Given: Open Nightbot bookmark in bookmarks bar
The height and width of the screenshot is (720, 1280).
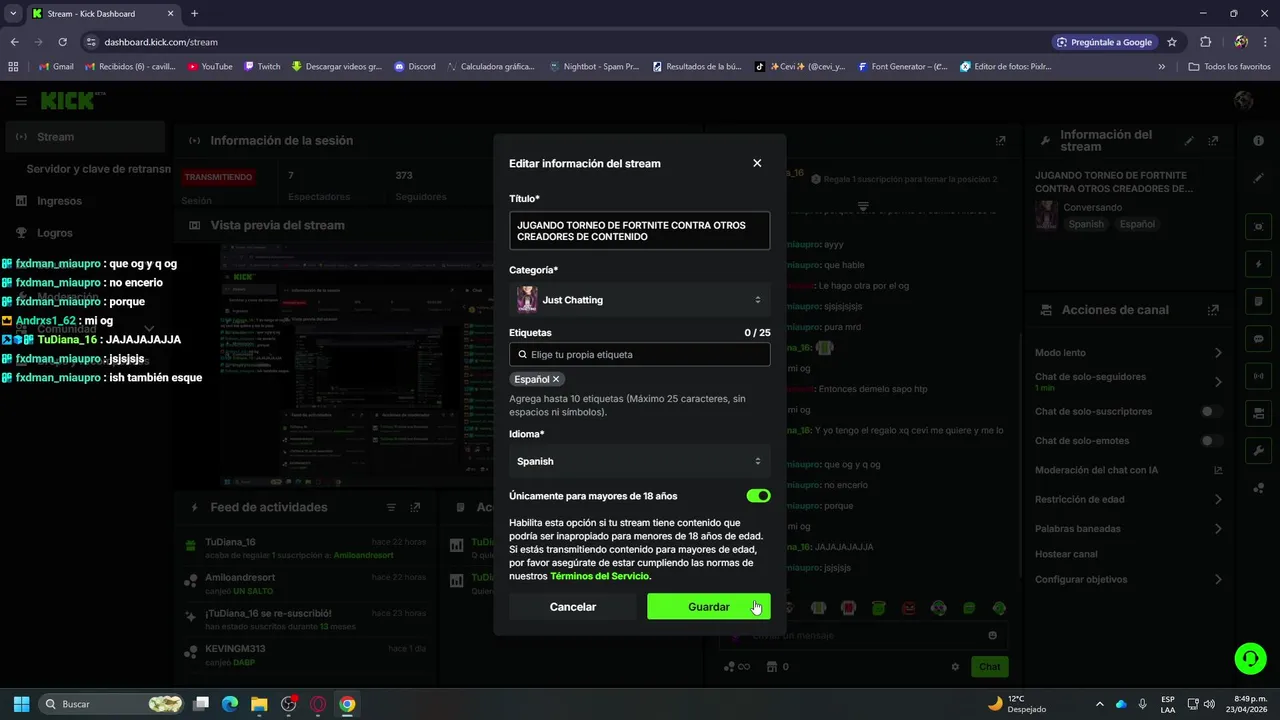Looking at the screenshot, I should [x=594, y=67].
